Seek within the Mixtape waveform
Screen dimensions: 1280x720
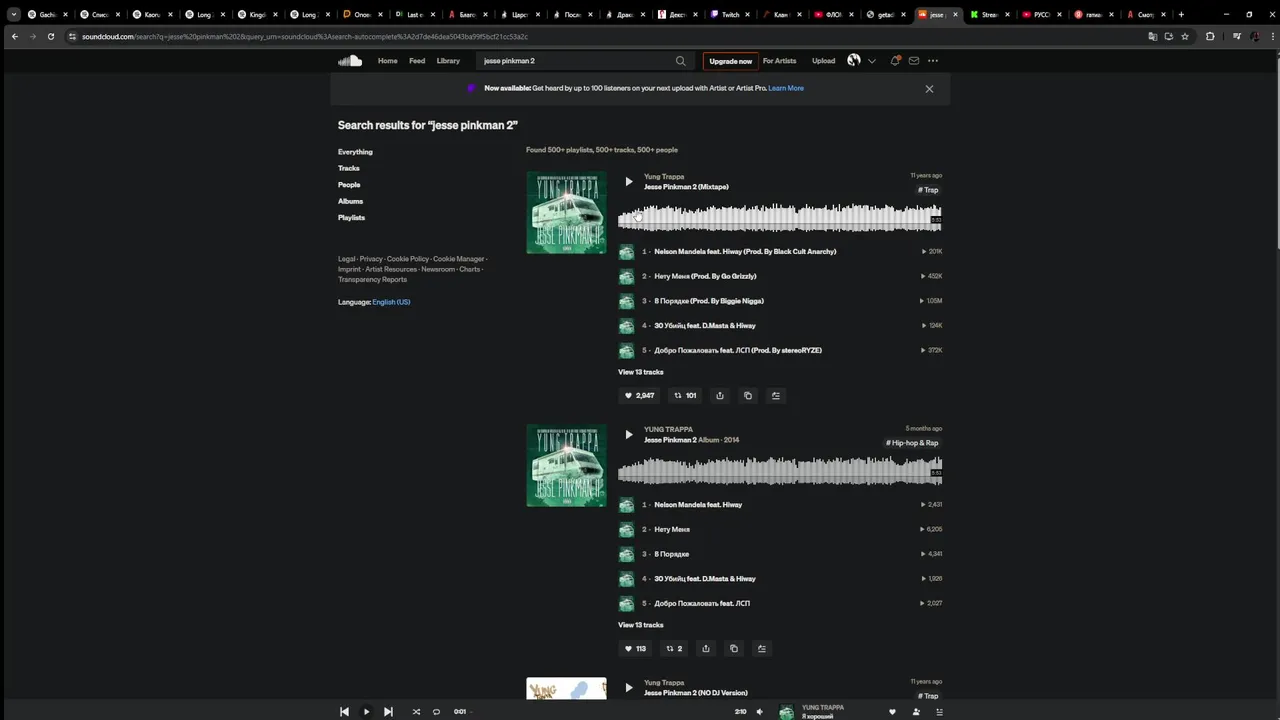pyautogui.click(x=779, y=217)
